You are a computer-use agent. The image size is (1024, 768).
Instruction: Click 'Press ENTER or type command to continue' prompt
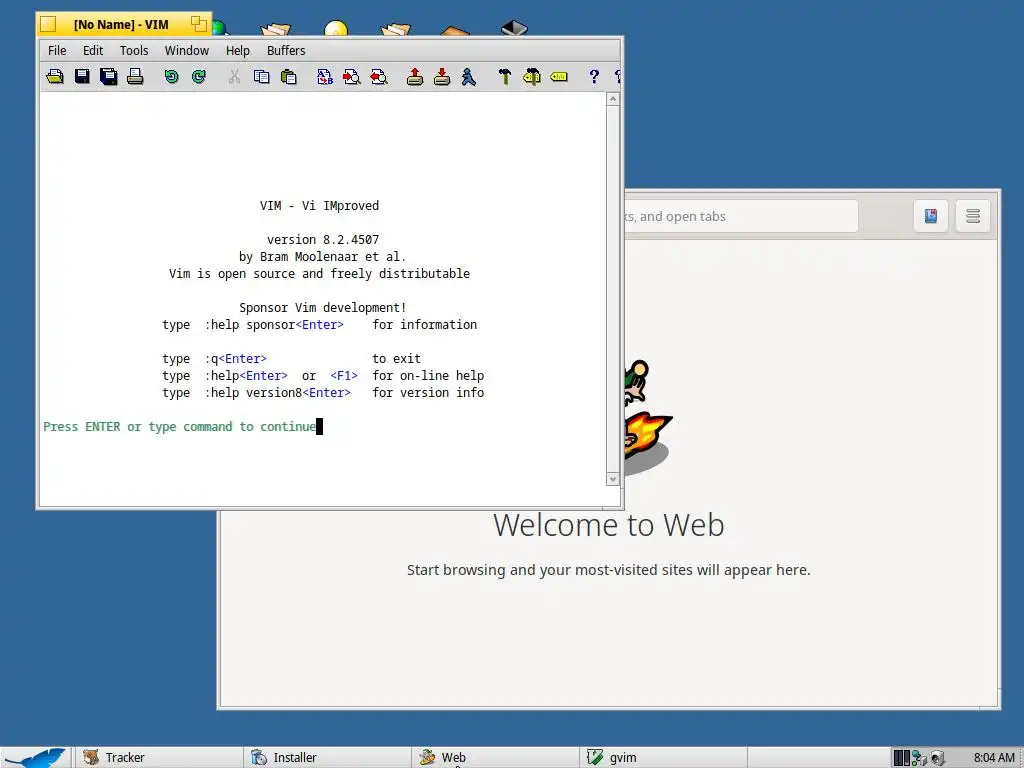point(180,426)
